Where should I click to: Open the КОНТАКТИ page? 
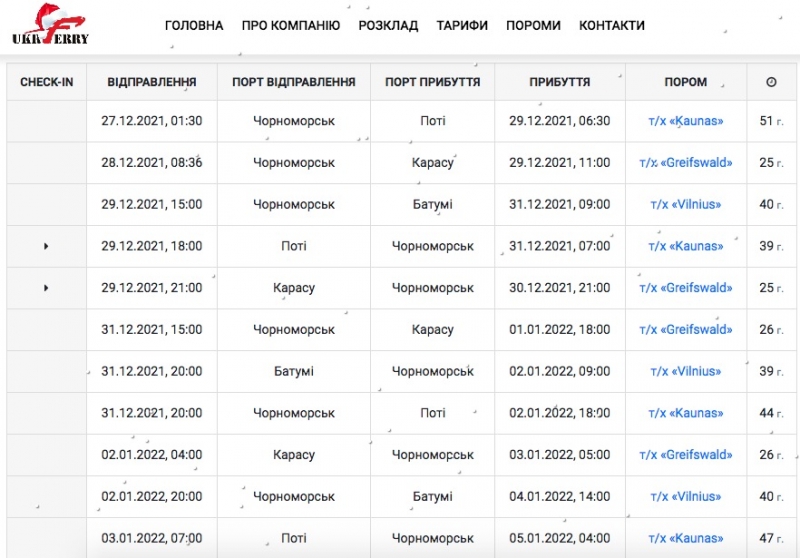(612, 26)
